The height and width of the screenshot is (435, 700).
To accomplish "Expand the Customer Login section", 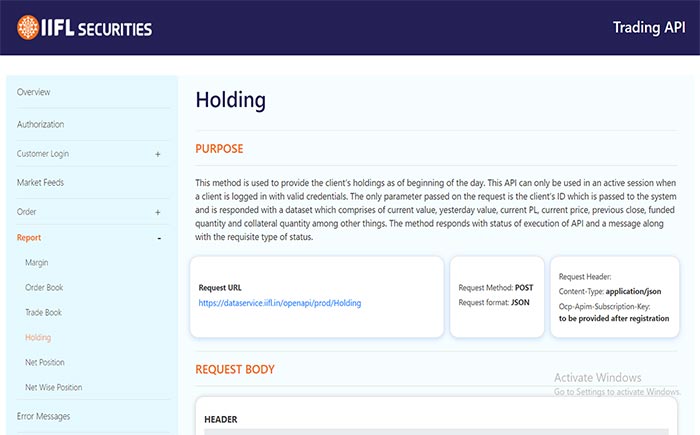I will click(158, 154).
